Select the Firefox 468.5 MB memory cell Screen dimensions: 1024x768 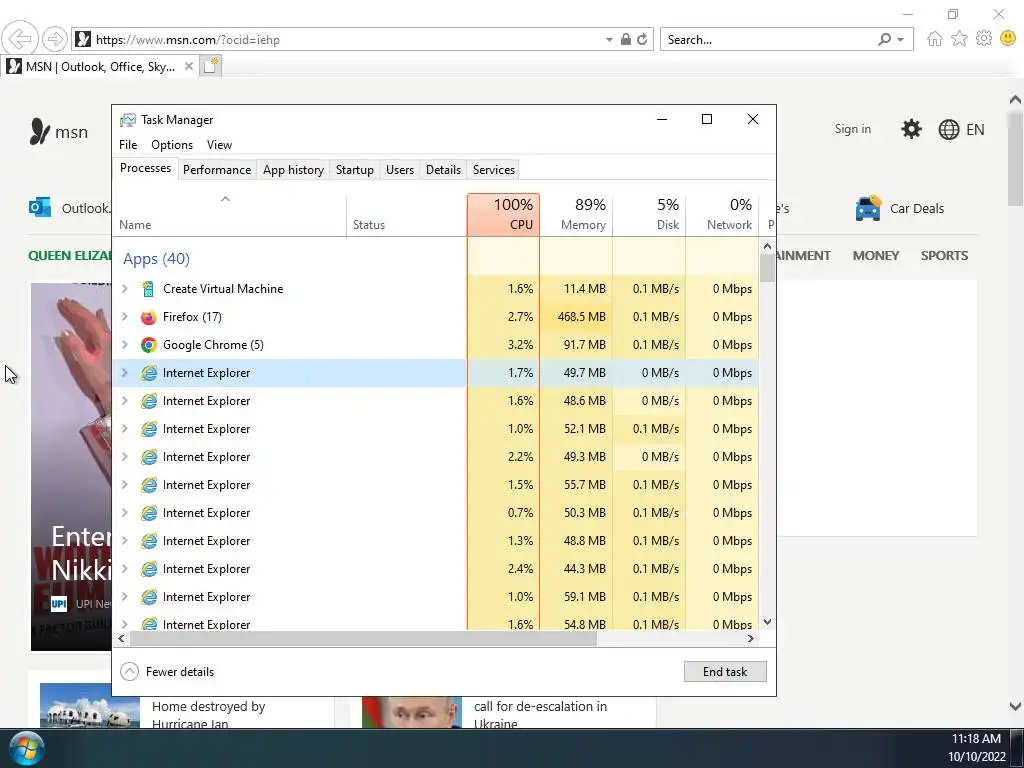click(576, 317)
